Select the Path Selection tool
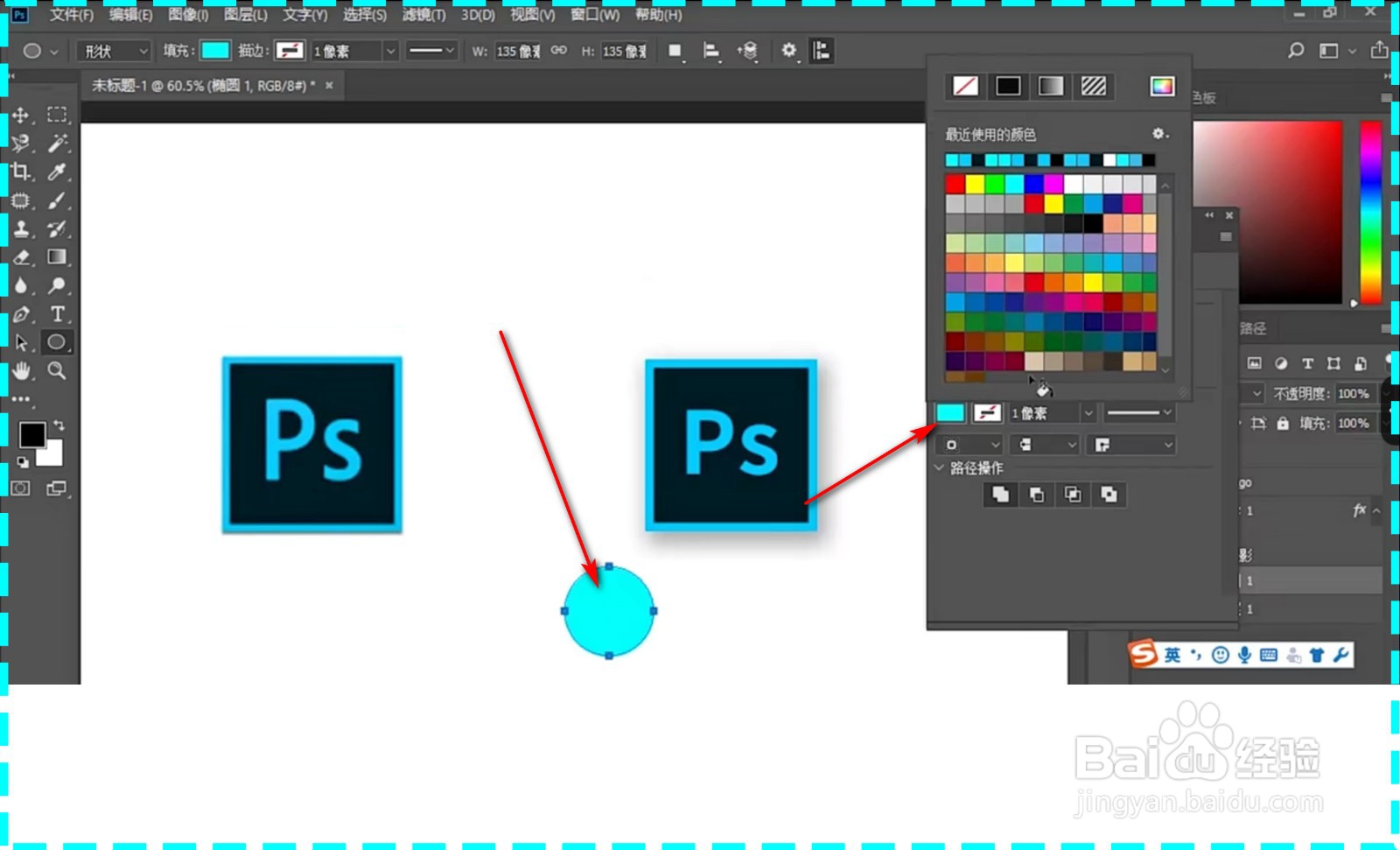This screenshot has width=1400, height=850. [21, 342]
